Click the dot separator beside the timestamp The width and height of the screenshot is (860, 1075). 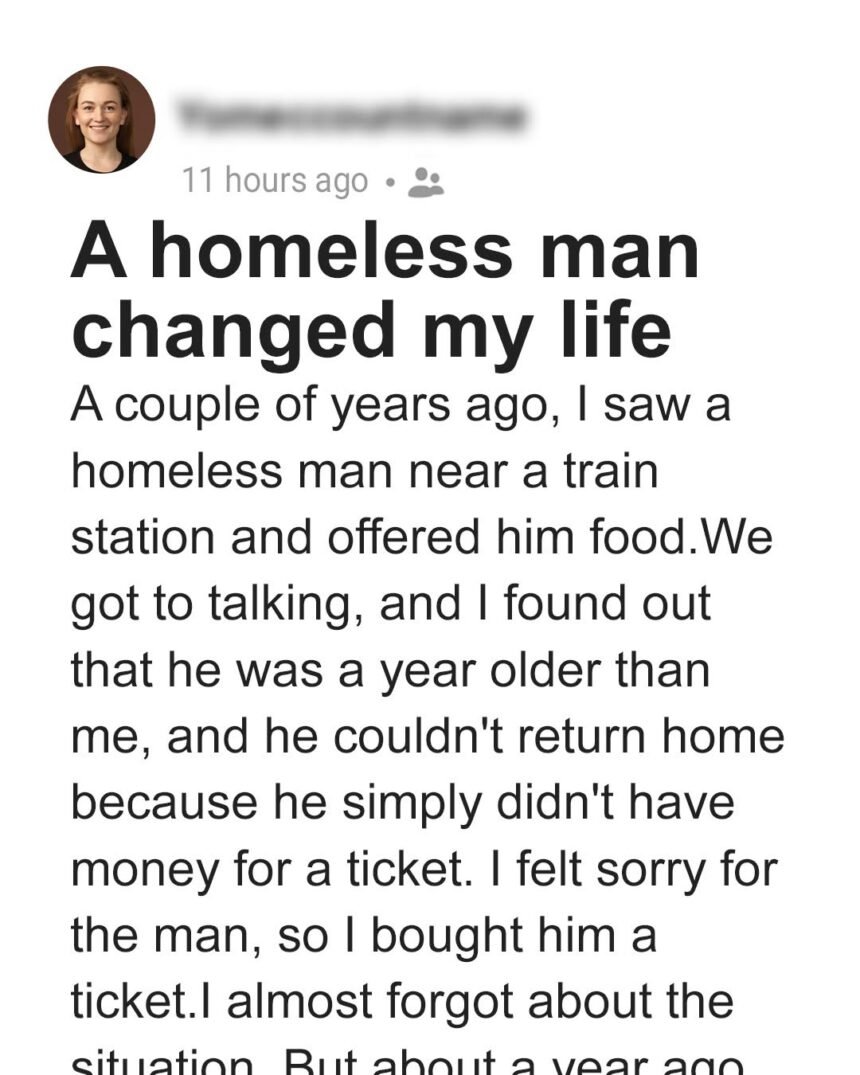391,182
